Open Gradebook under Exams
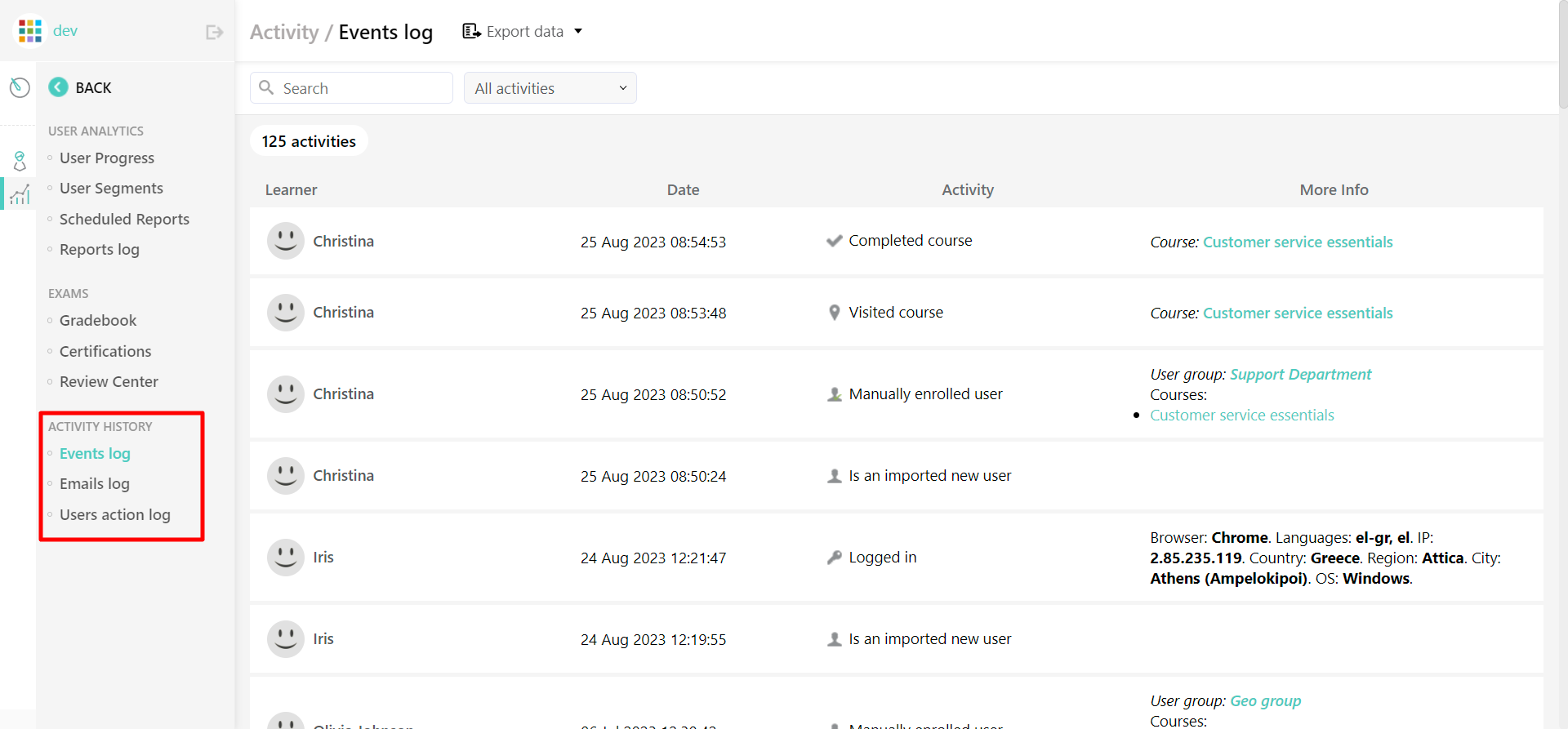The width and height of the screenshot is (1568, 729). coord(98,320)
